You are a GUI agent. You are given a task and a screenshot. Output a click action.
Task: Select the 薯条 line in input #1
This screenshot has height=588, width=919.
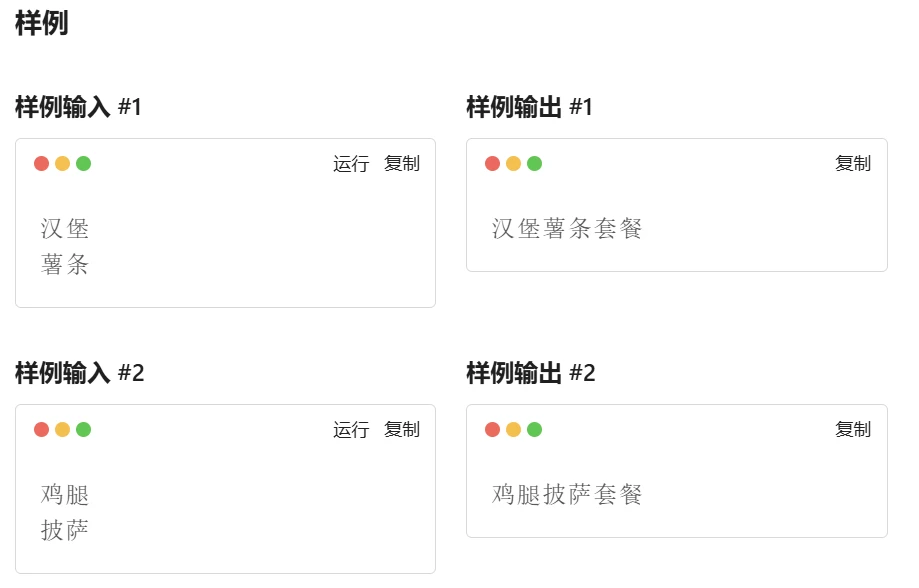pos(65,264)
